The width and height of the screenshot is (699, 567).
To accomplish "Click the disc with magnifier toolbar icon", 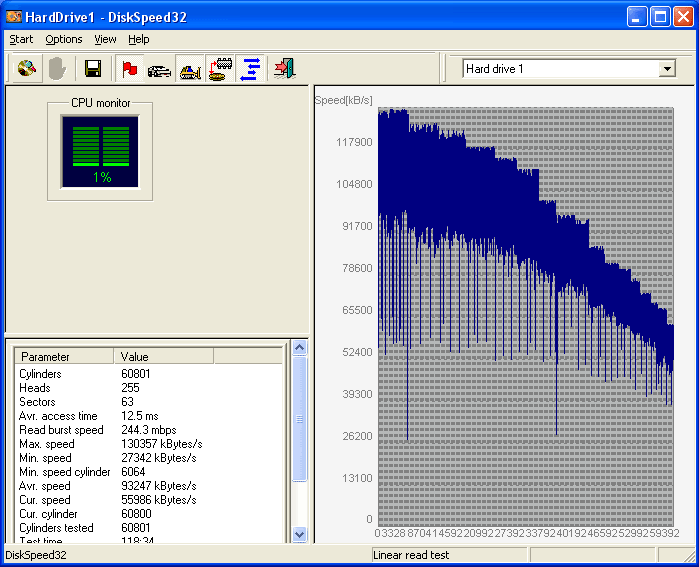I will click(27, 69).
